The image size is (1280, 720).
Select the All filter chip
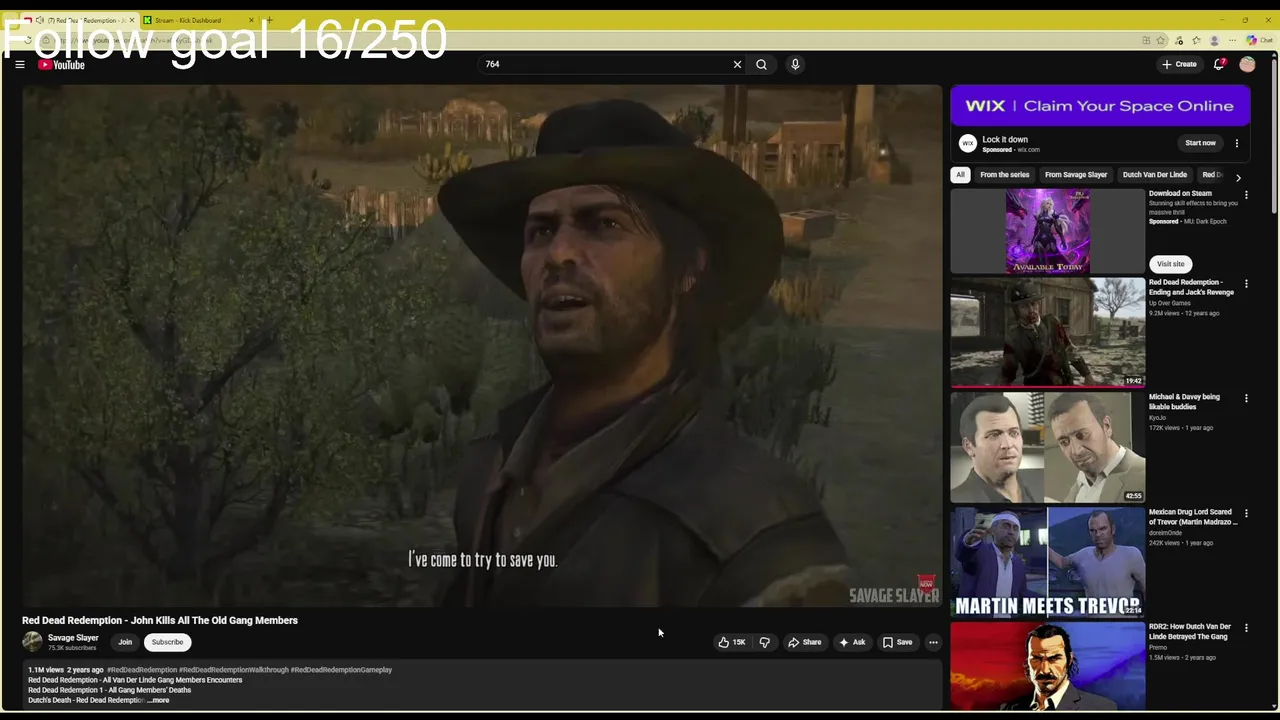[960, 175]
